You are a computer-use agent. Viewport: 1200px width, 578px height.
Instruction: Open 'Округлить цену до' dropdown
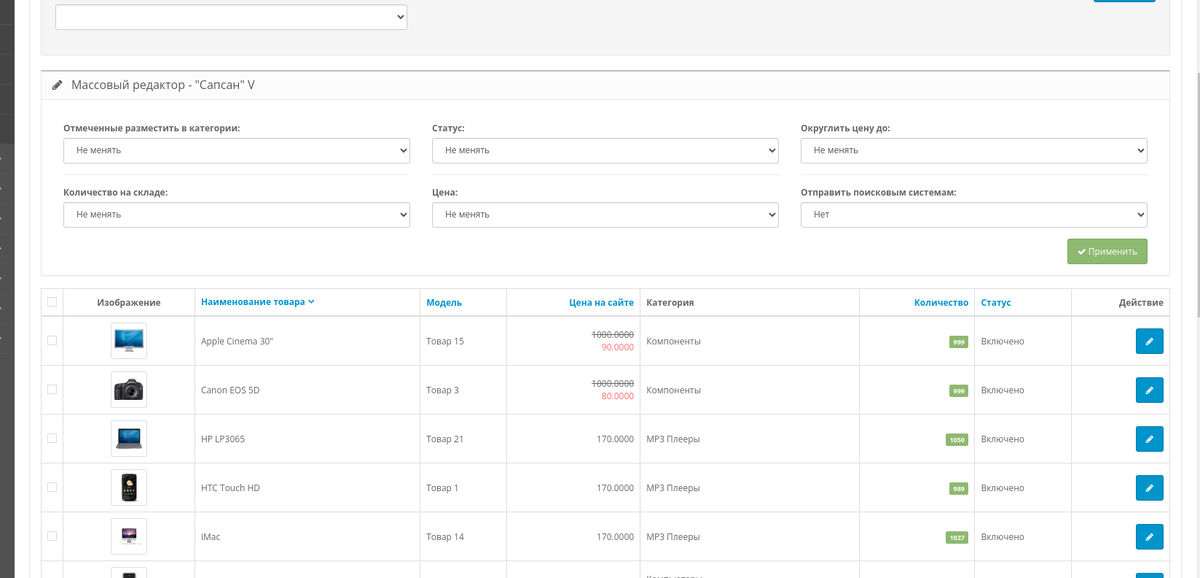[974, 150]
